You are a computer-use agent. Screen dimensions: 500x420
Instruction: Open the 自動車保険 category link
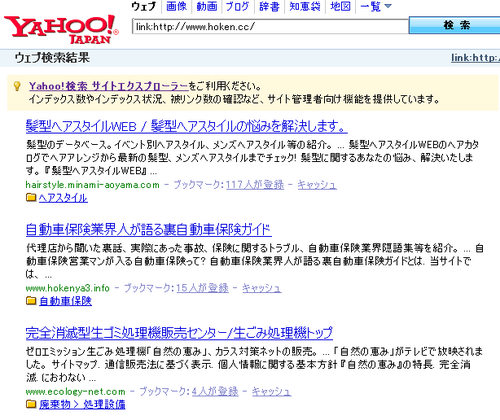click(65, 301)
